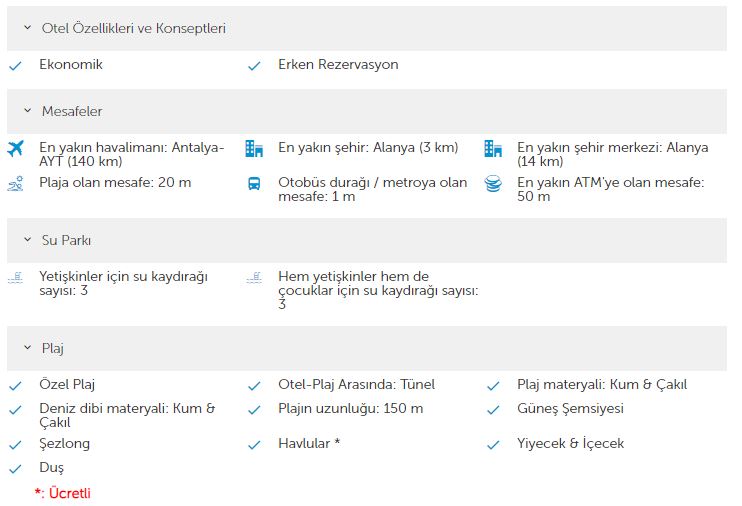
Task: Click the slide icon for adults and children
Action: pos(254,277)
